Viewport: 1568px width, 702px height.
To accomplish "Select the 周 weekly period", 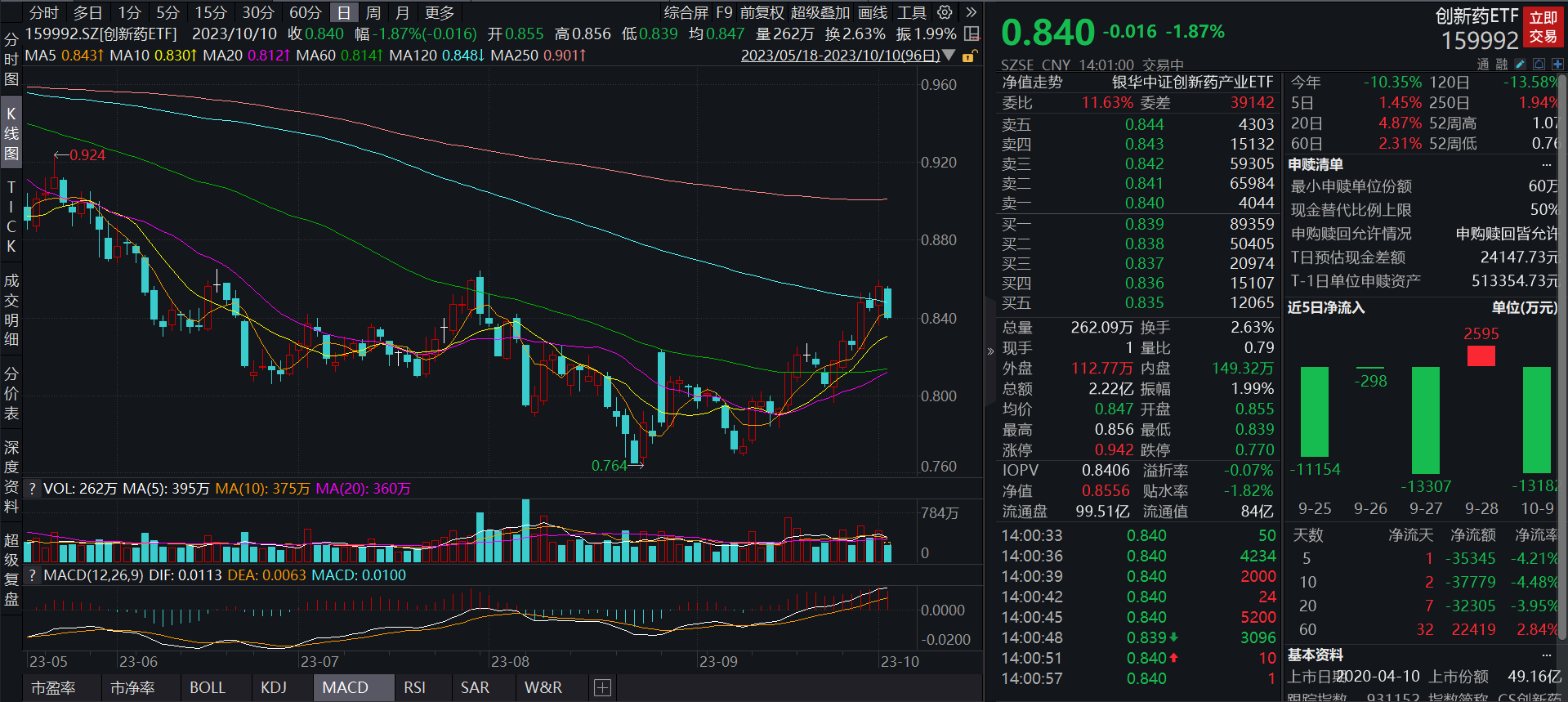I will click(x=373, y=12).
